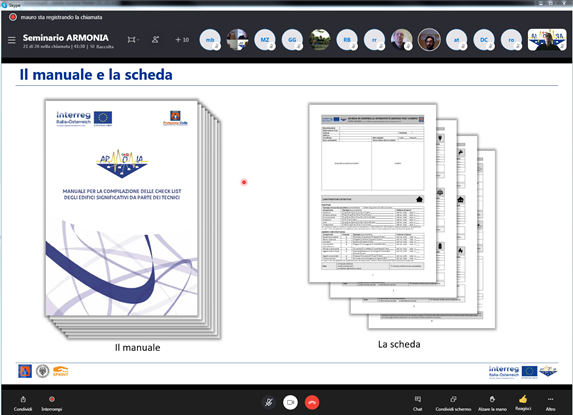Click the Il manuale cover image
Image resolution: width=573 pixels, height=415 pixels.
(x=122, y=208)
